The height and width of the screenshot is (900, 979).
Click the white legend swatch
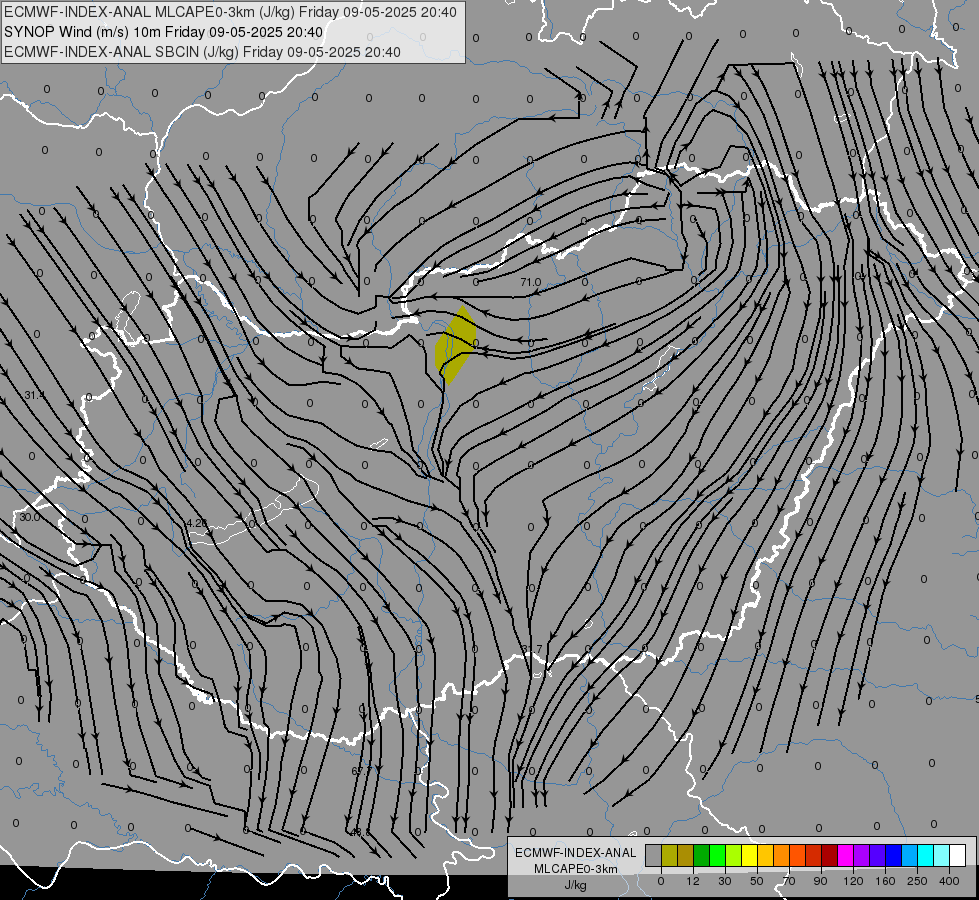point(958,855)
